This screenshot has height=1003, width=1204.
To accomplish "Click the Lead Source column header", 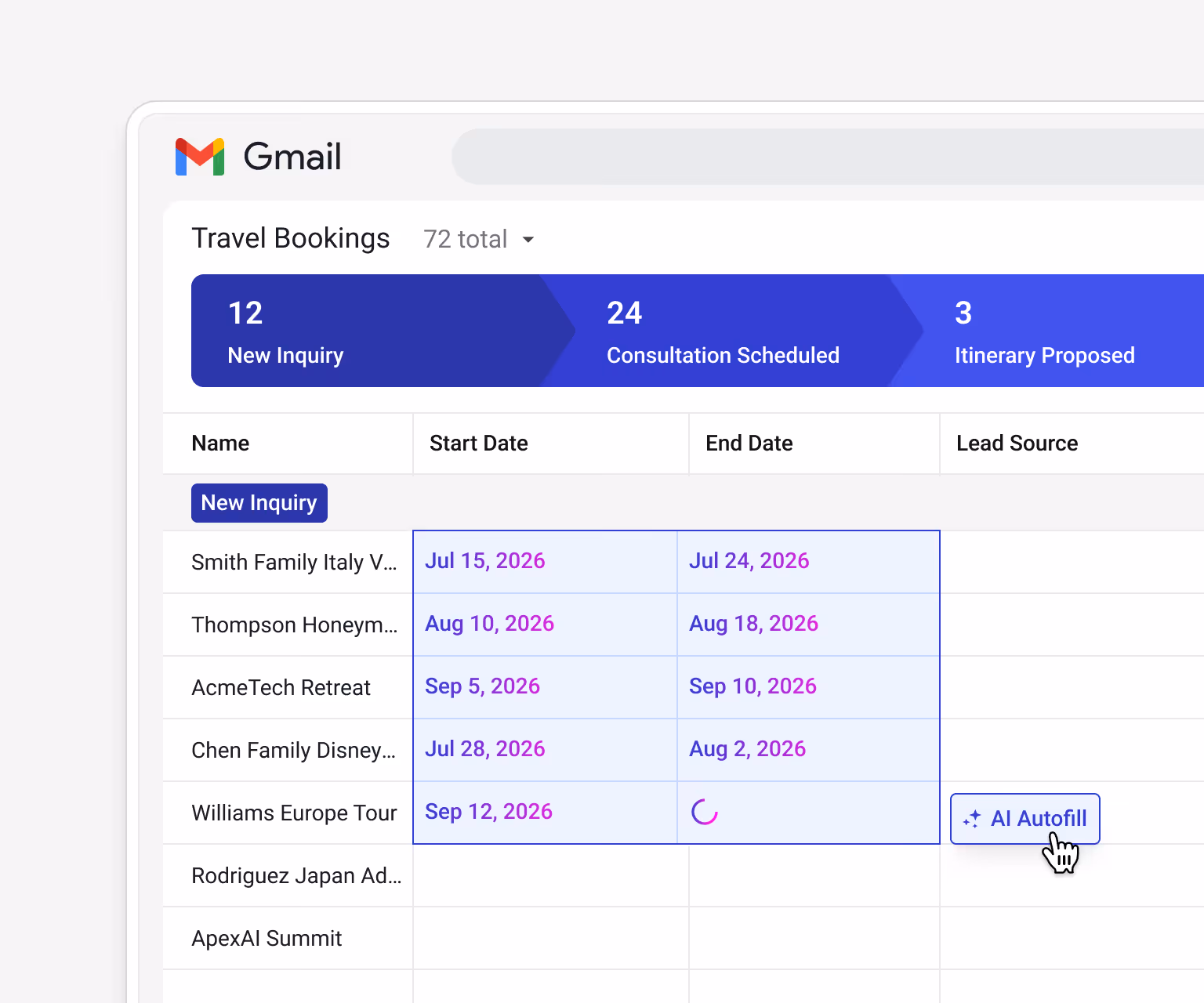I will click(1017, 444).
